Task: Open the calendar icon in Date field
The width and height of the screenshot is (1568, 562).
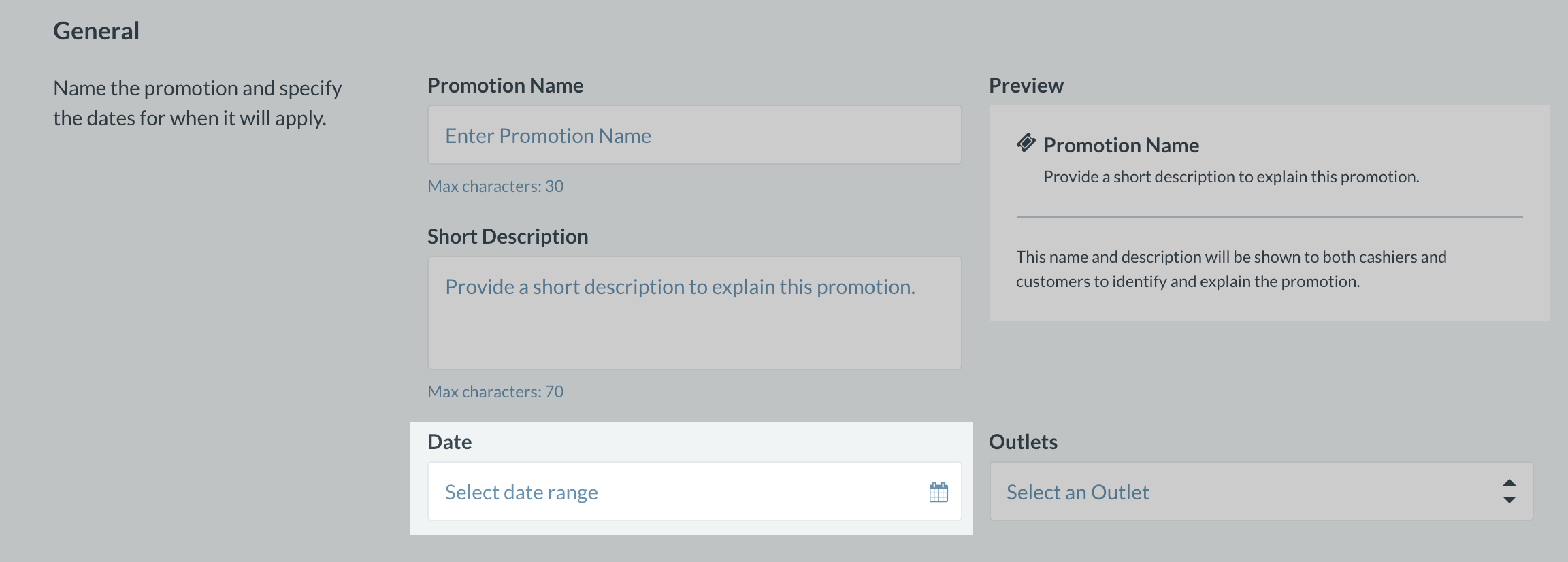Action: 938,492
